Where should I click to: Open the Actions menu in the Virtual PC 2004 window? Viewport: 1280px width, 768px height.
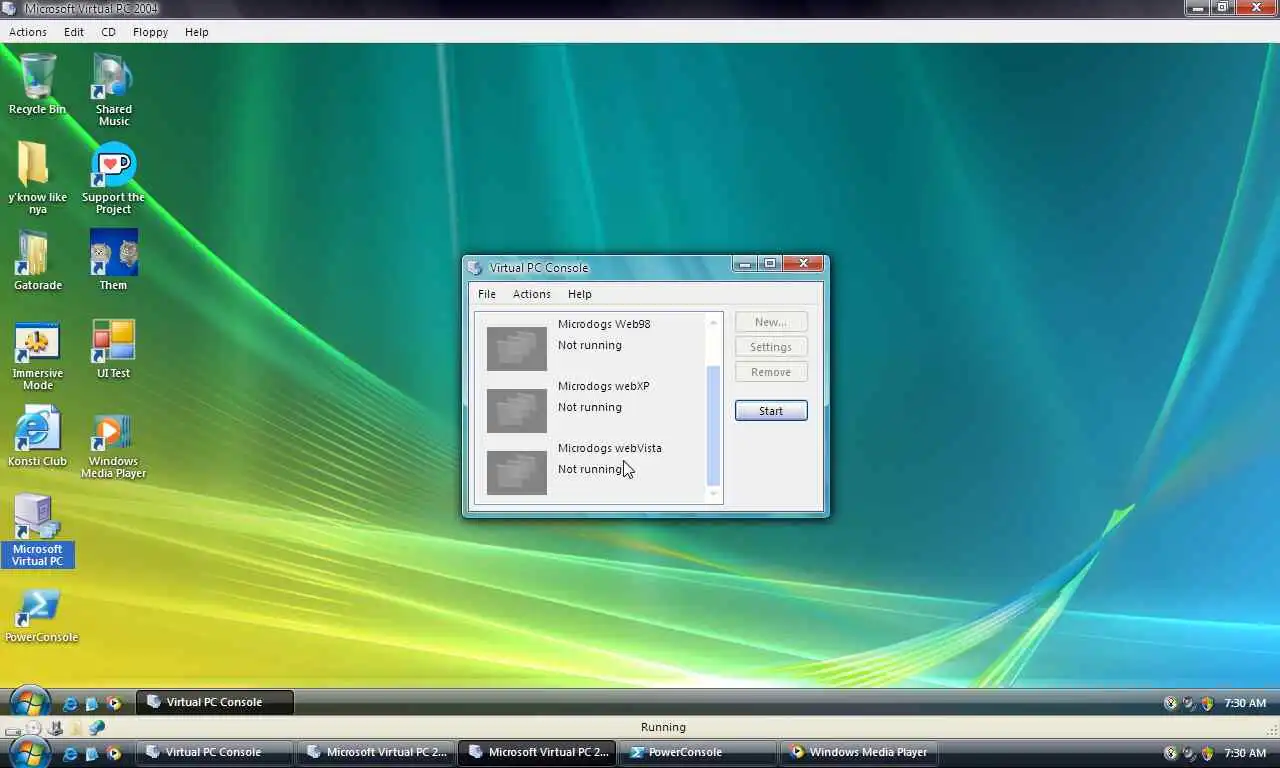tap(28, 32)
